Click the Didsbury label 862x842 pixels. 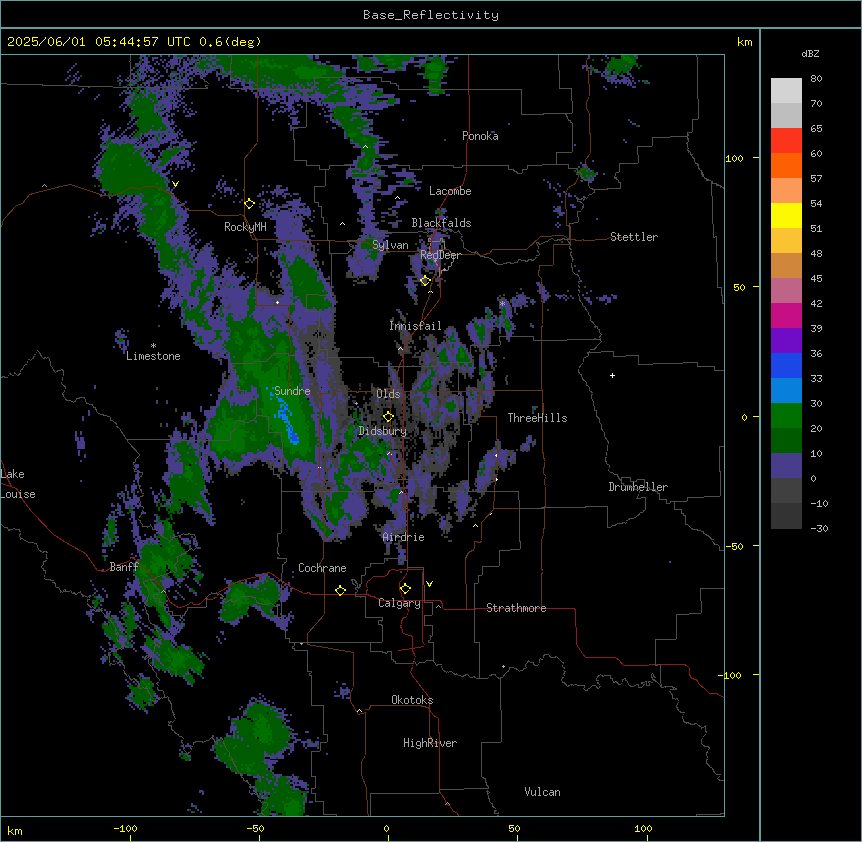click(x=383, y=431)
